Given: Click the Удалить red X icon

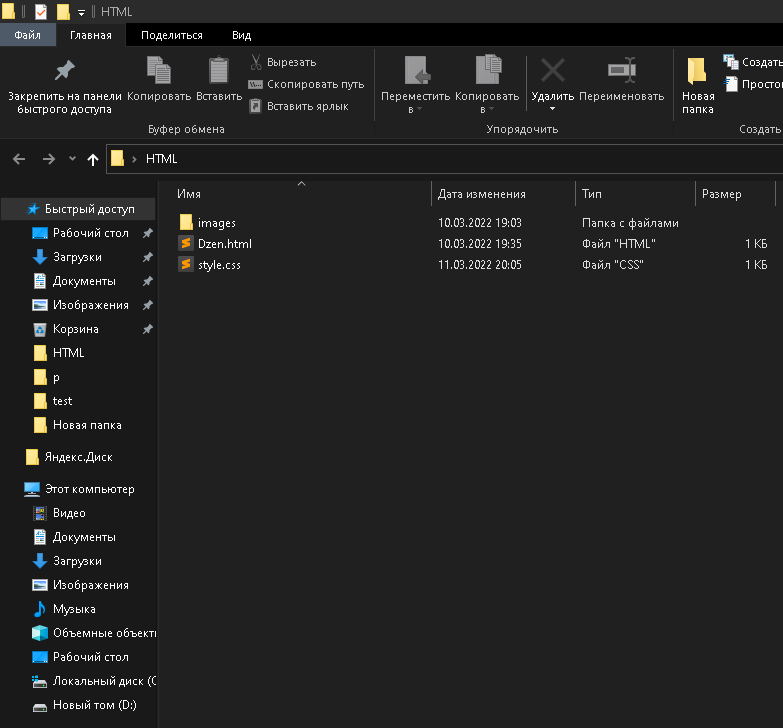Looking at the screenshot, I should click(x=553, y=70).
